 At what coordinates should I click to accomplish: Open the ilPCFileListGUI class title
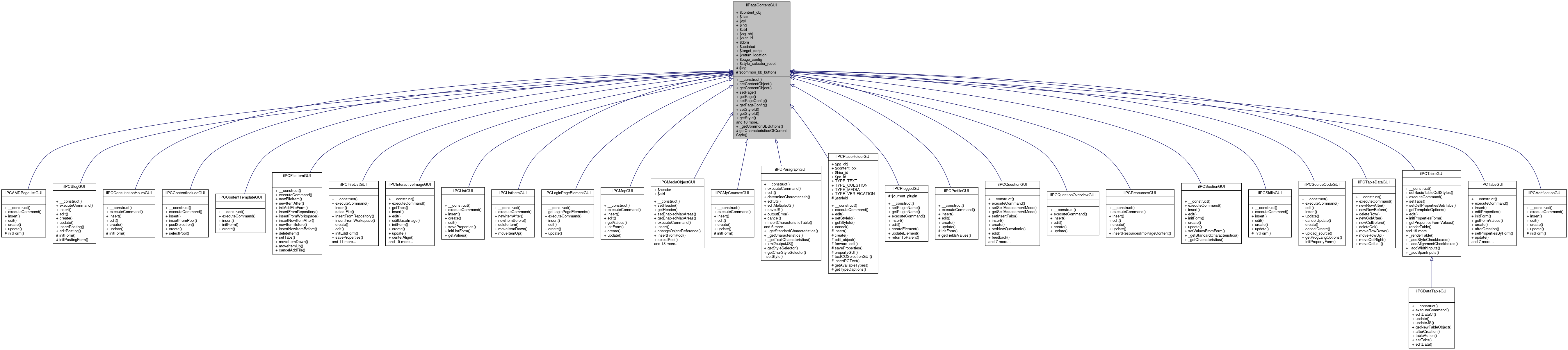pos(354,184)
